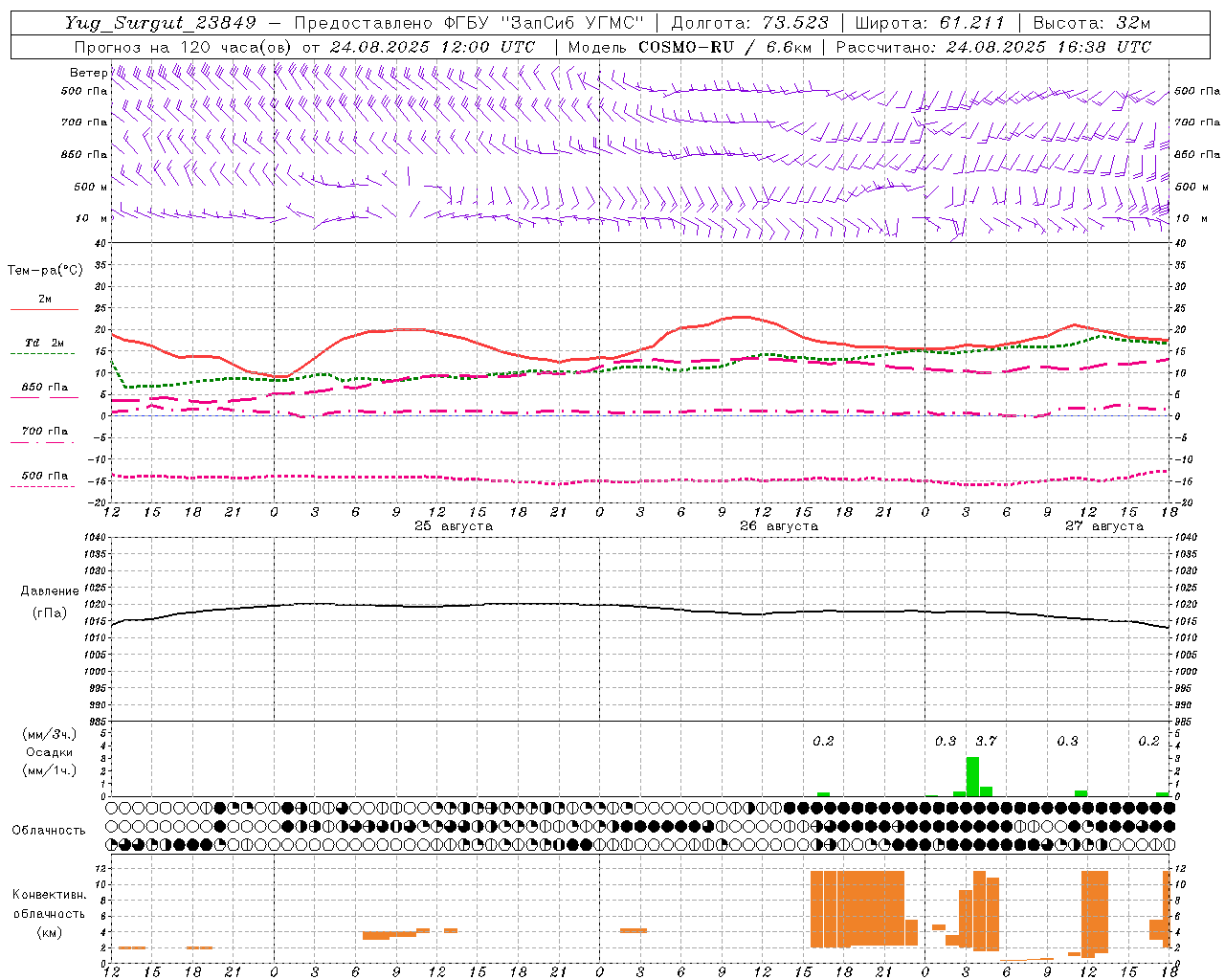Image resolution: width=1225 pixels, height=980 pixels.
Task: Click the 850 гПа temperature legend entry
Action: tap(44, 388)
